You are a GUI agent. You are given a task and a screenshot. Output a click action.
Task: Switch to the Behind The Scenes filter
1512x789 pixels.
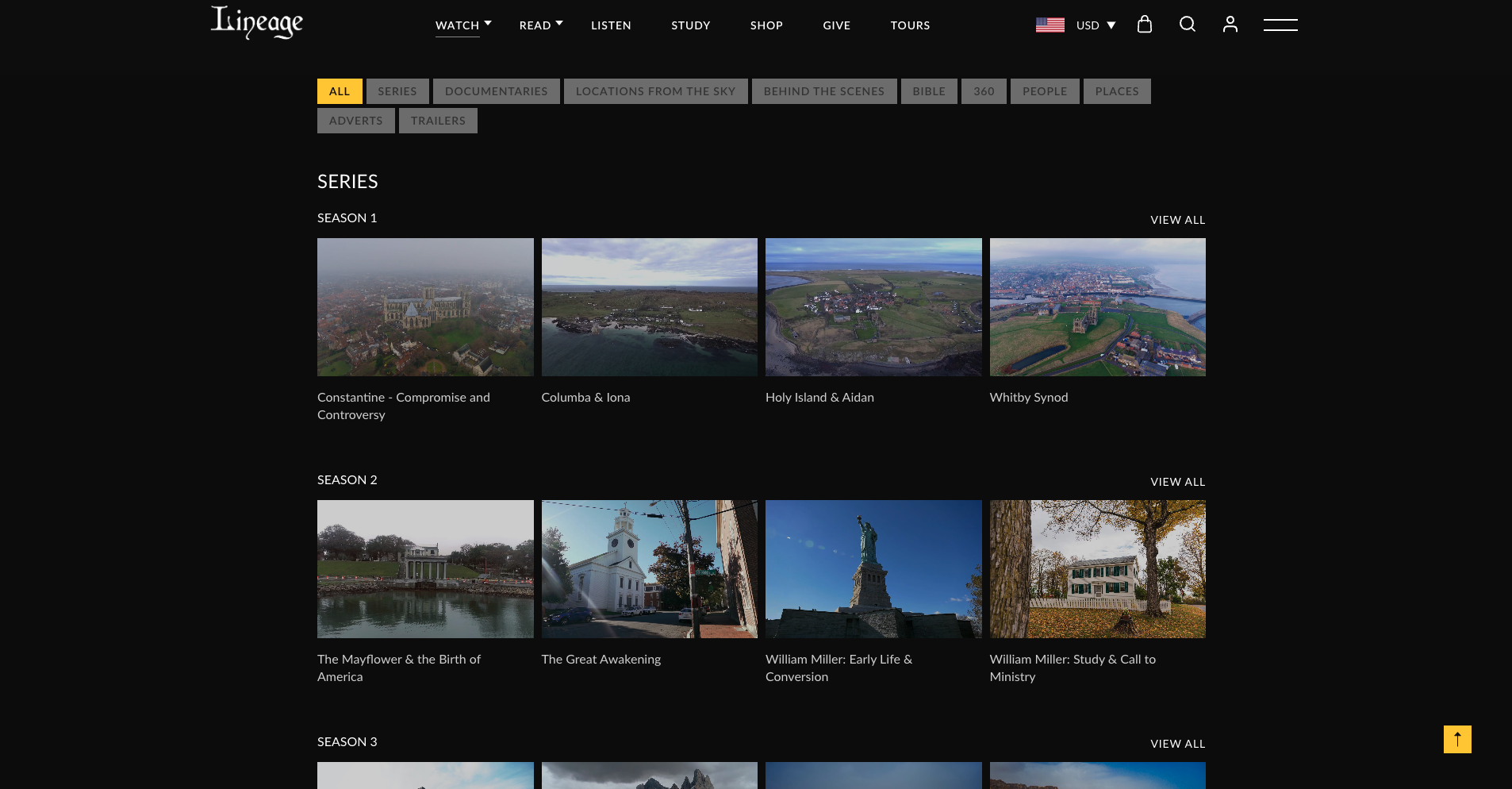(x=823, y=91)
